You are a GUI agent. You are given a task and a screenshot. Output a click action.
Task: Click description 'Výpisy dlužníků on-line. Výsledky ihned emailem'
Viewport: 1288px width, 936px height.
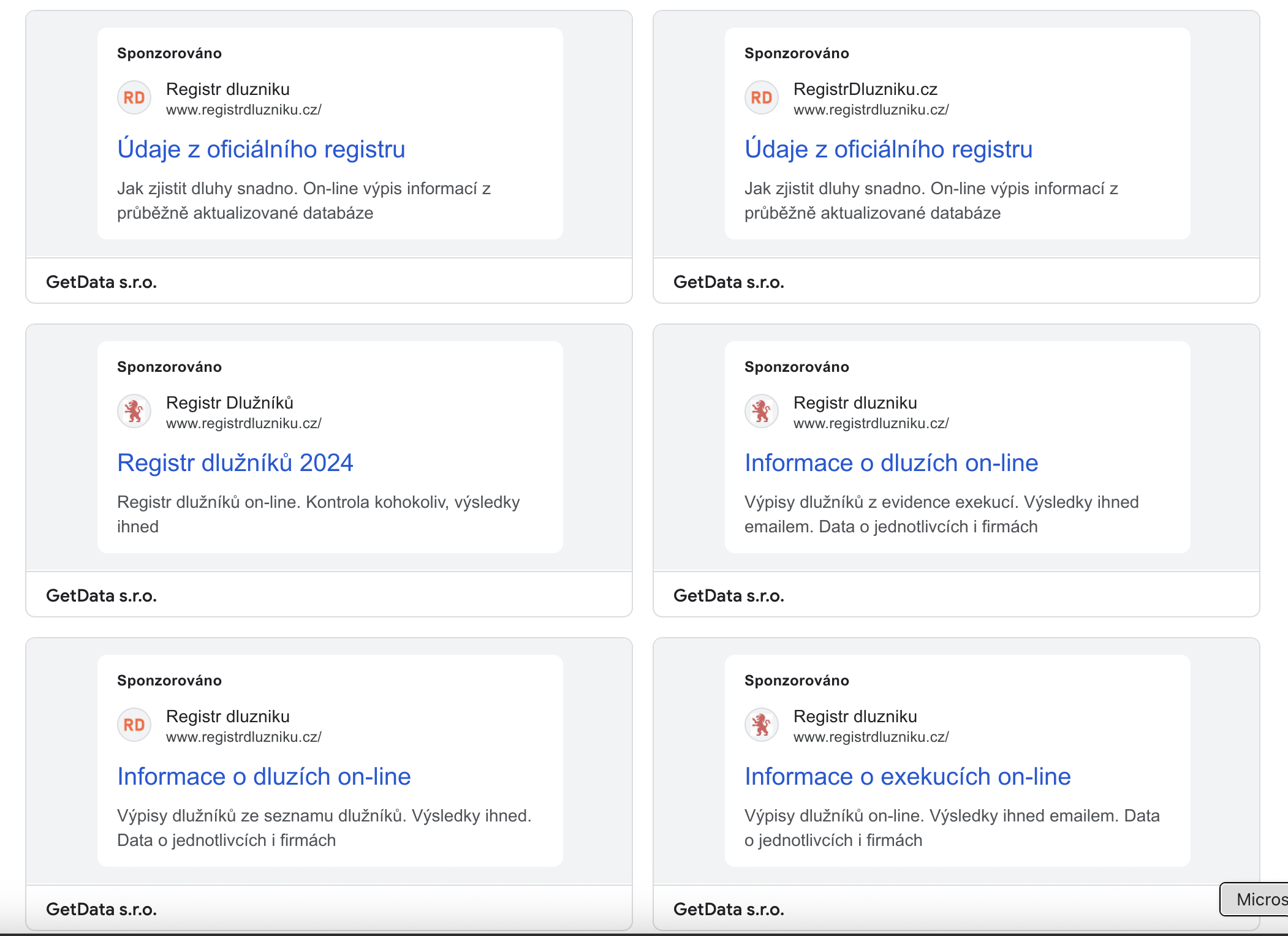pyautogui.click(x=952, y=828)
